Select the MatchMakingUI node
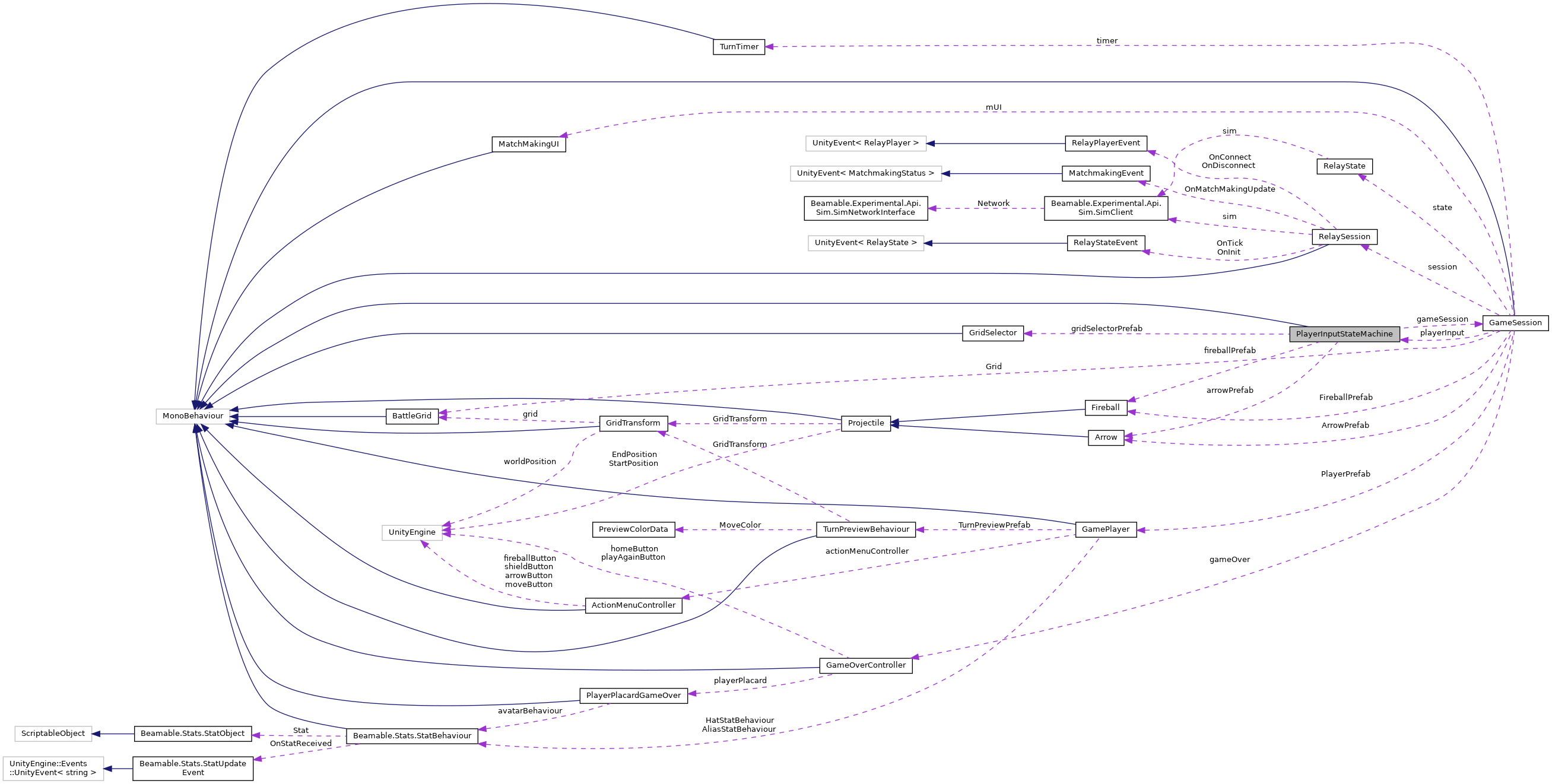 [x=529, y=145]
